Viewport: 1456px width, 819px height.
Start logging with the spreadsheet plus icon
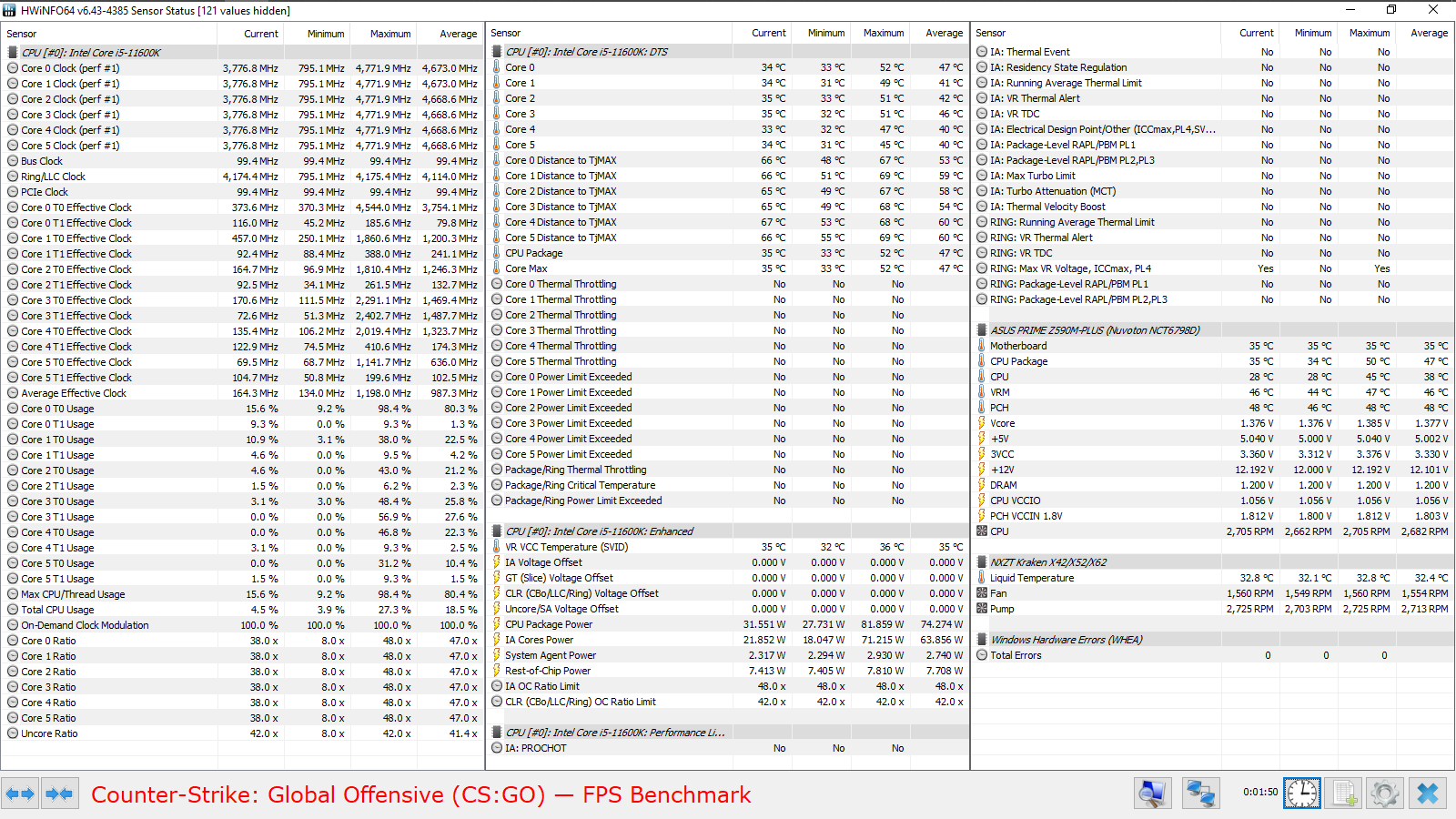pyautogui.click(x=1344, y=794)
